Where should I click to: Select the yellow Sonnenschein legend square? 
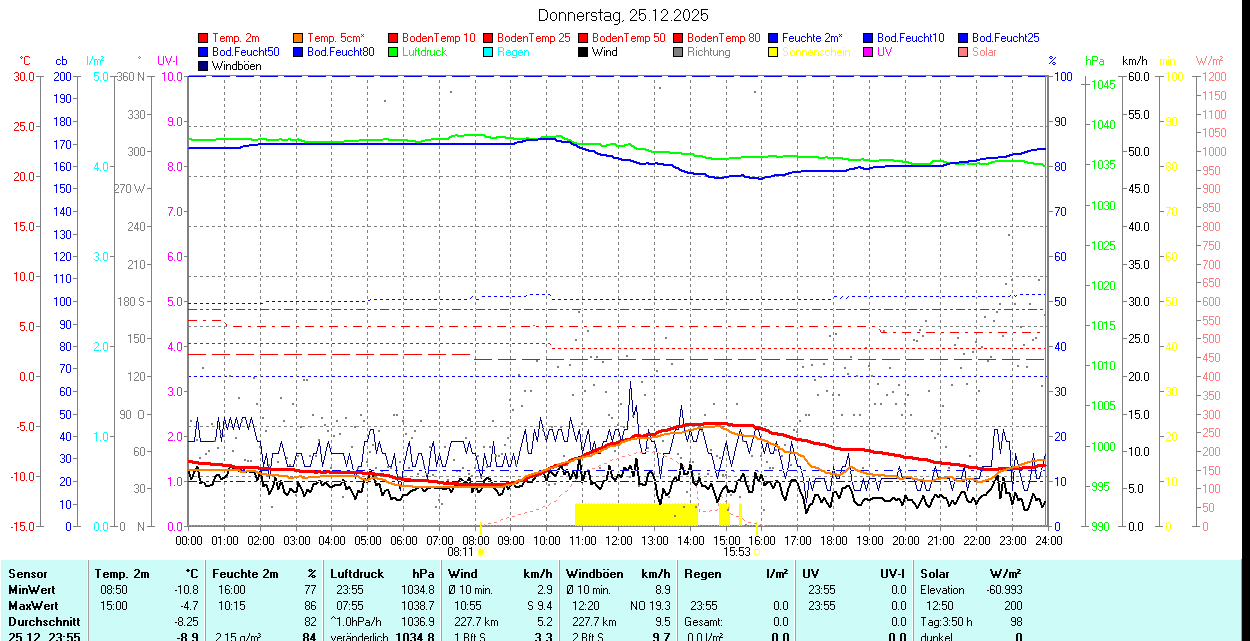coord(774,52)
